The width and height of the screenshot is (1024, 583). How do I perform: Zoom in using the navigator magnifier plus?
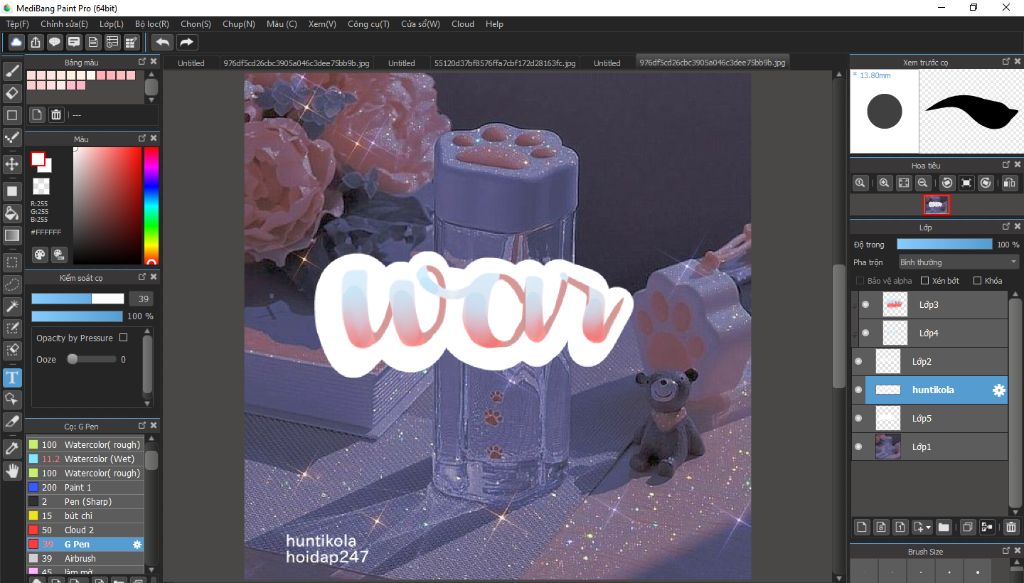884,183
